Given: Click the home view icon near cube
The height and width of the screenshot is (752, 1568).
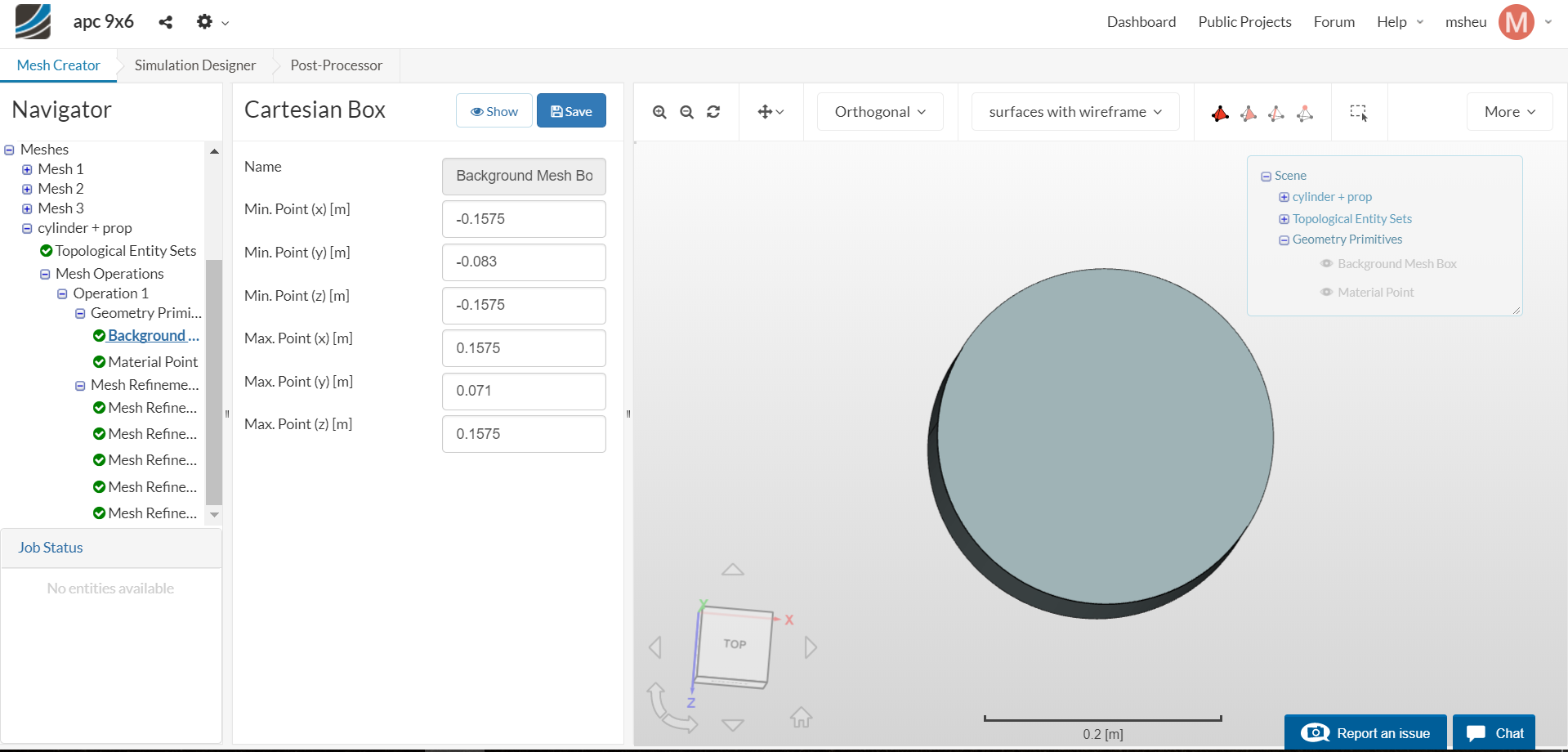Looking at the screenshot, I should (801, 718).
